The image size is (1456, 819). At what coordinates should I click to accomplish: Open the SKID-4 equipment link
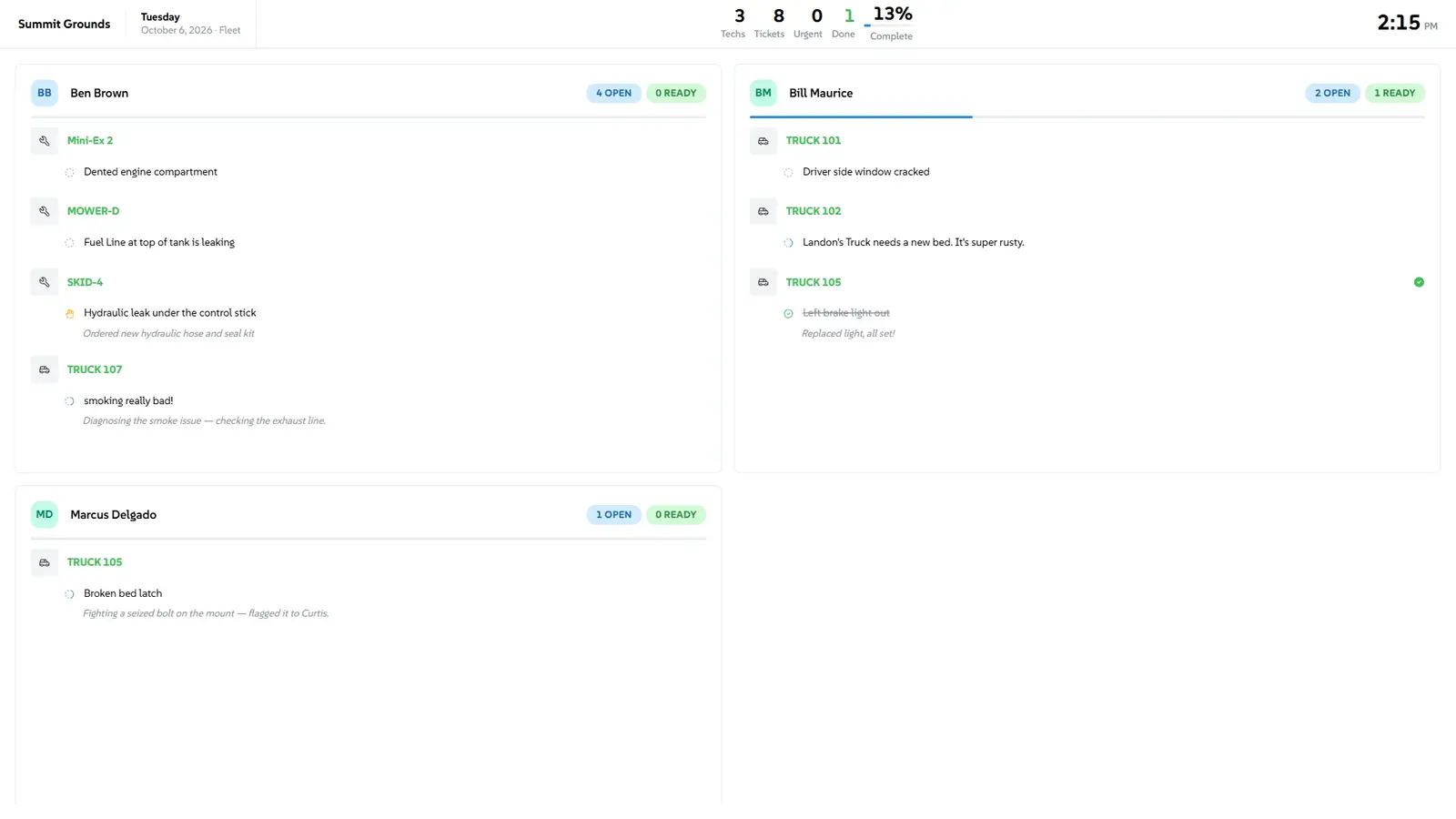coord(85,282)
